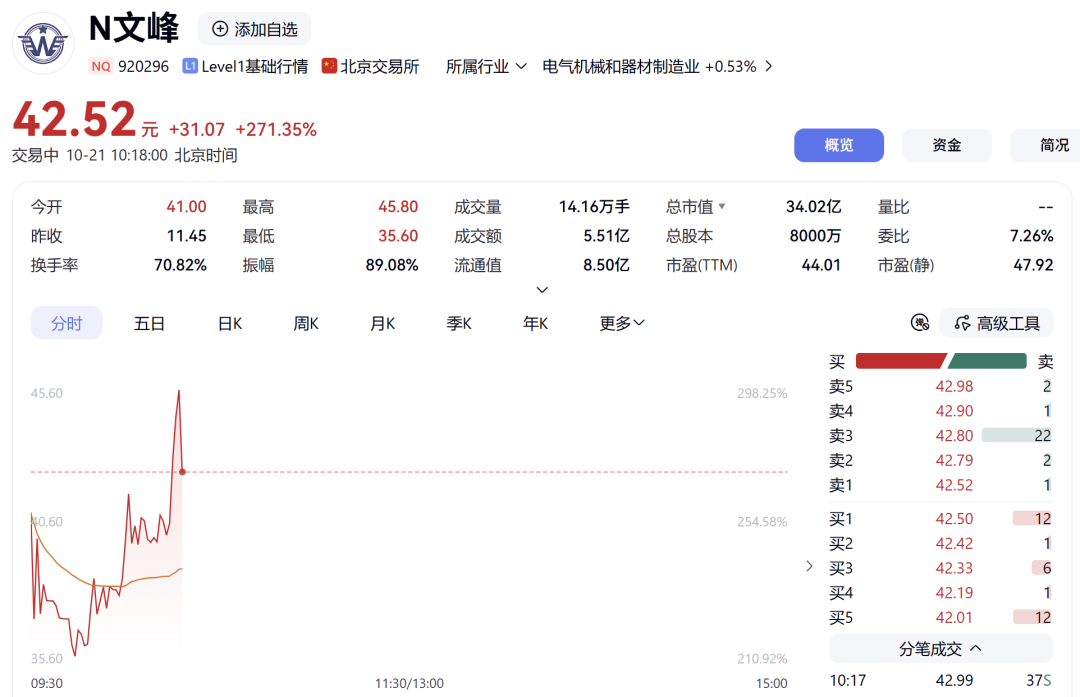Select the 日K daily candlestick tab

click(x=230, y=323)
